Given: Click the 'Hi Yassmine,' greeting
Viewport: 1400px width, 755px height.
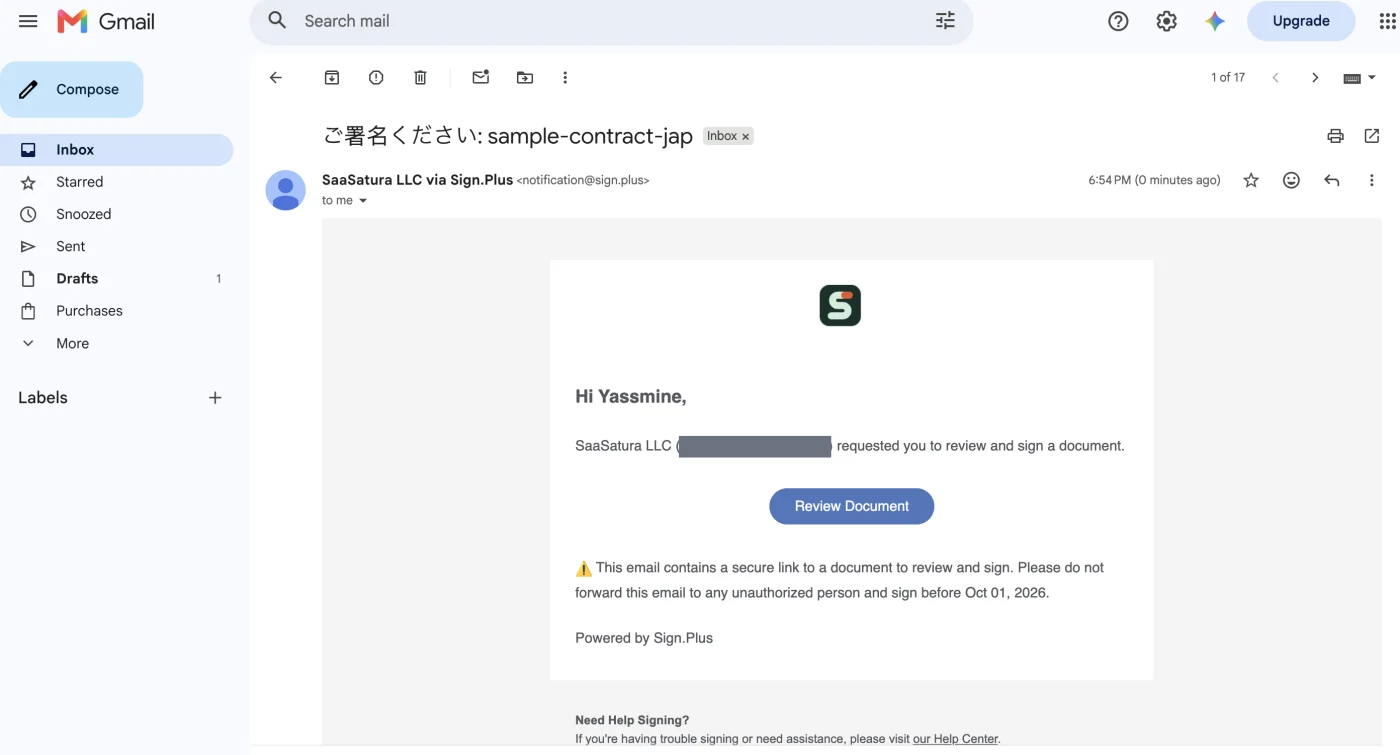Looking at the screenshot, I should pos(631,397).
